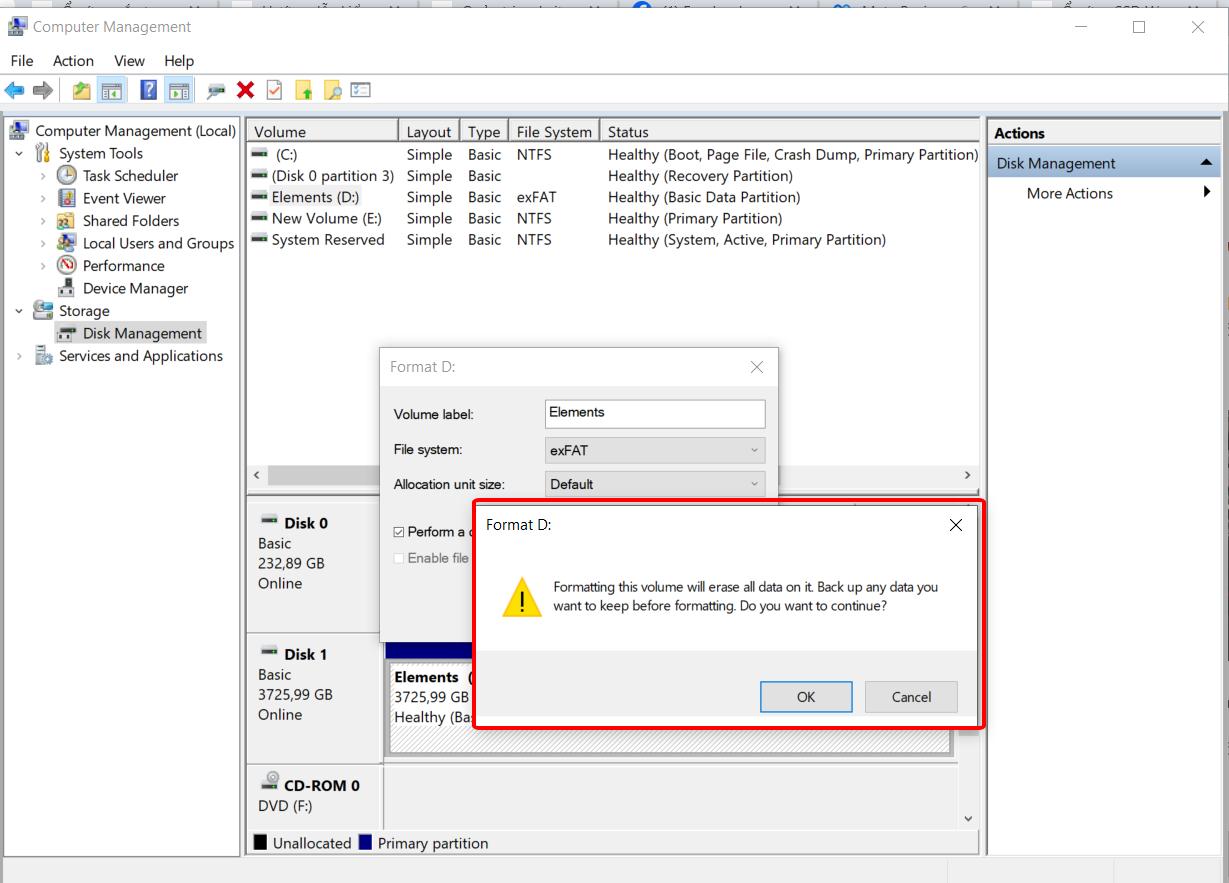This screenshot has height=883, width=1229.
Task: Select Device Manager in the tree
Action: click(x=135, y=288)
